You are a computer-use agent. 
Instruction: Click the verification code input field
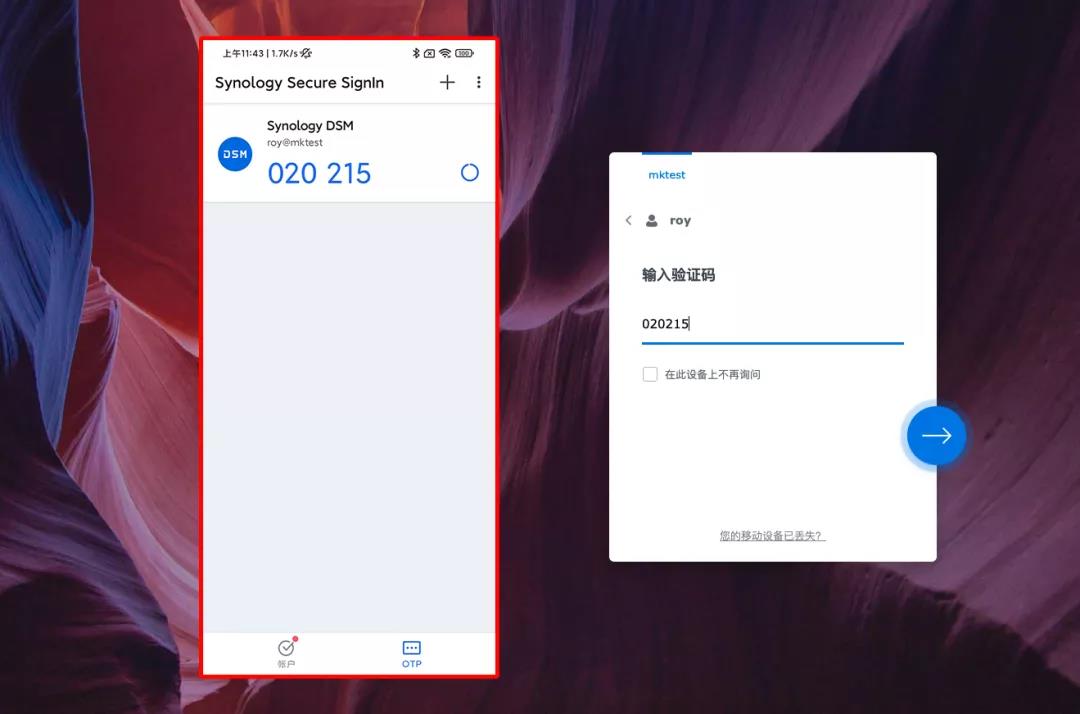772,324
